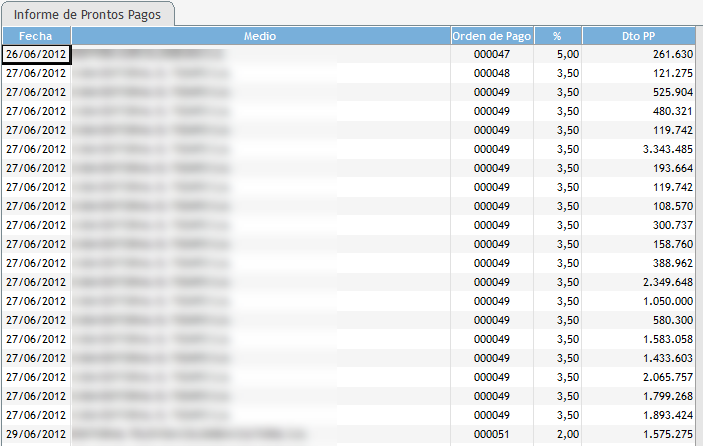Sort by Orden de Pago column header
The width and height of the screenshot is (703, 446).
coord(491,36)
